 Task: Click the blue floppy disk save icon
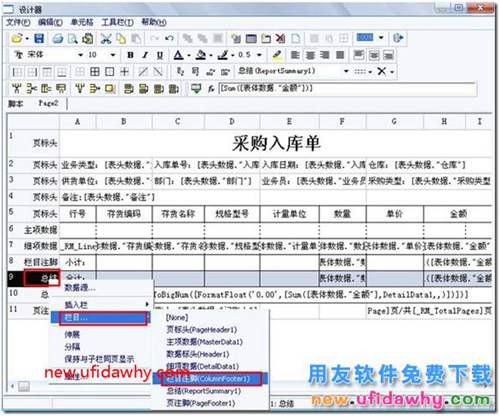(x=39, y=38)
